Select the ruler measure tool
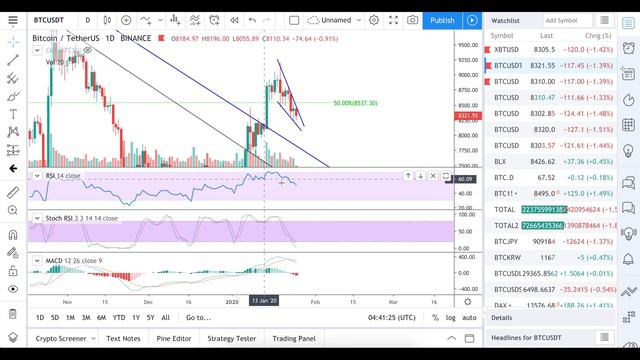 pyautogui.click(x=13, y=192)
